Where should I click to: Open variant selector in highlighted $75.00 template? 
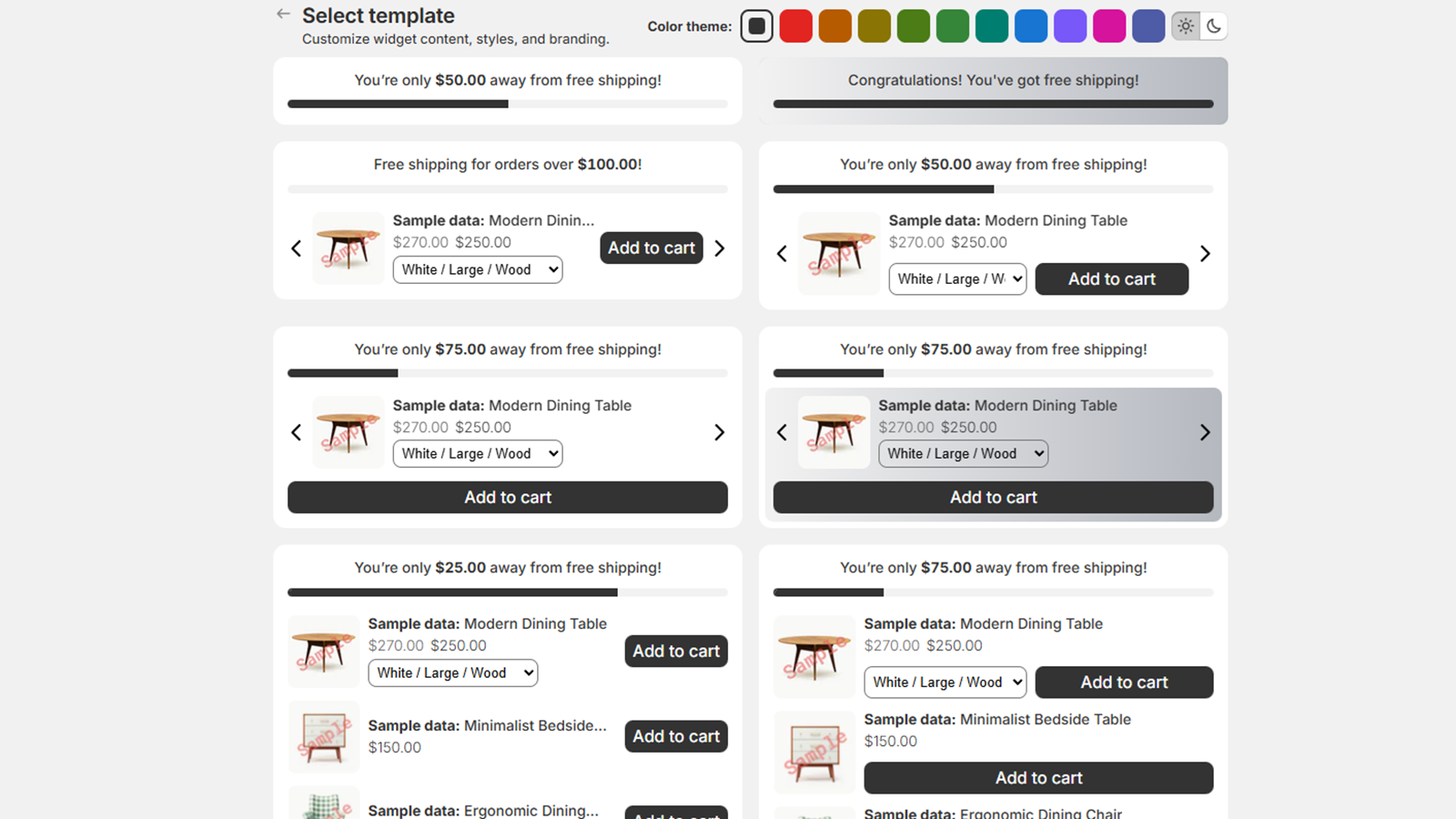pyautogui.click(x=963, y=454)
